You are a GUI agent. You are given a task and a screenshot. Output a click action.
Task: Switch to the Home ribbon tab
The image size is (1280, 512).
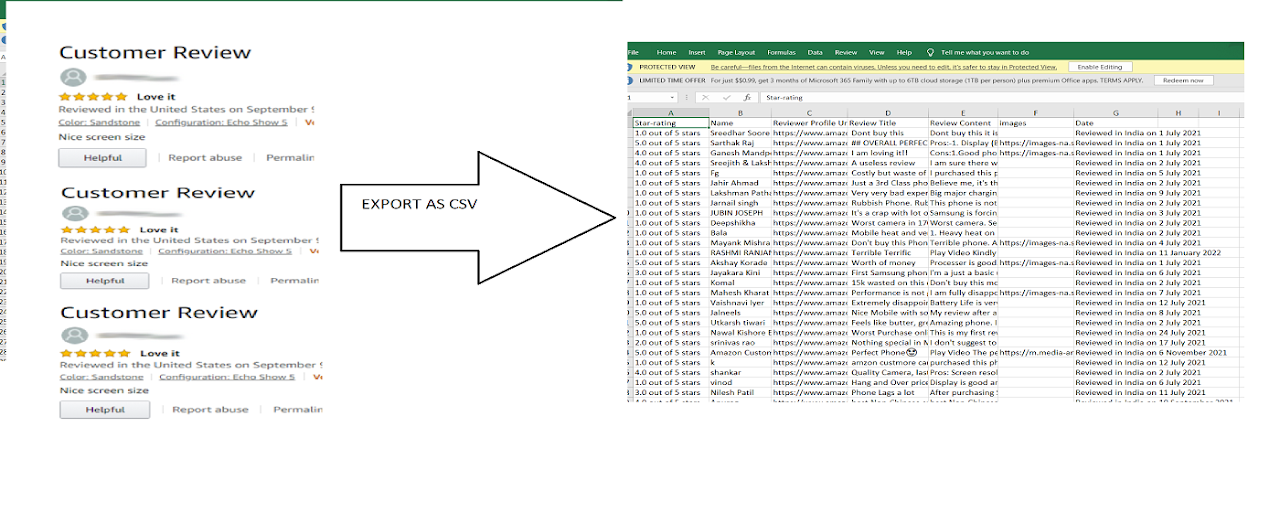666,52
